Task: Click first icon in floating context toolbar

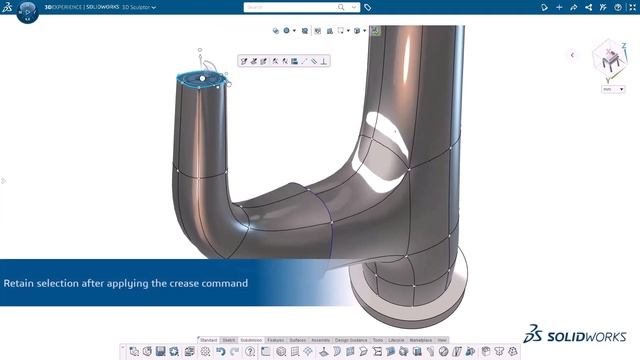Action: (x=244, y=61)
